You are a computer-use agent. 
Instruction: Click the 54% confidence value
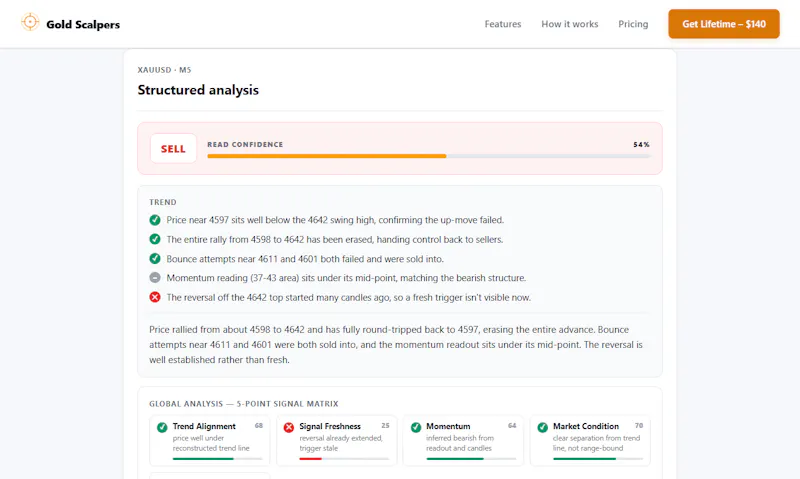641,144
